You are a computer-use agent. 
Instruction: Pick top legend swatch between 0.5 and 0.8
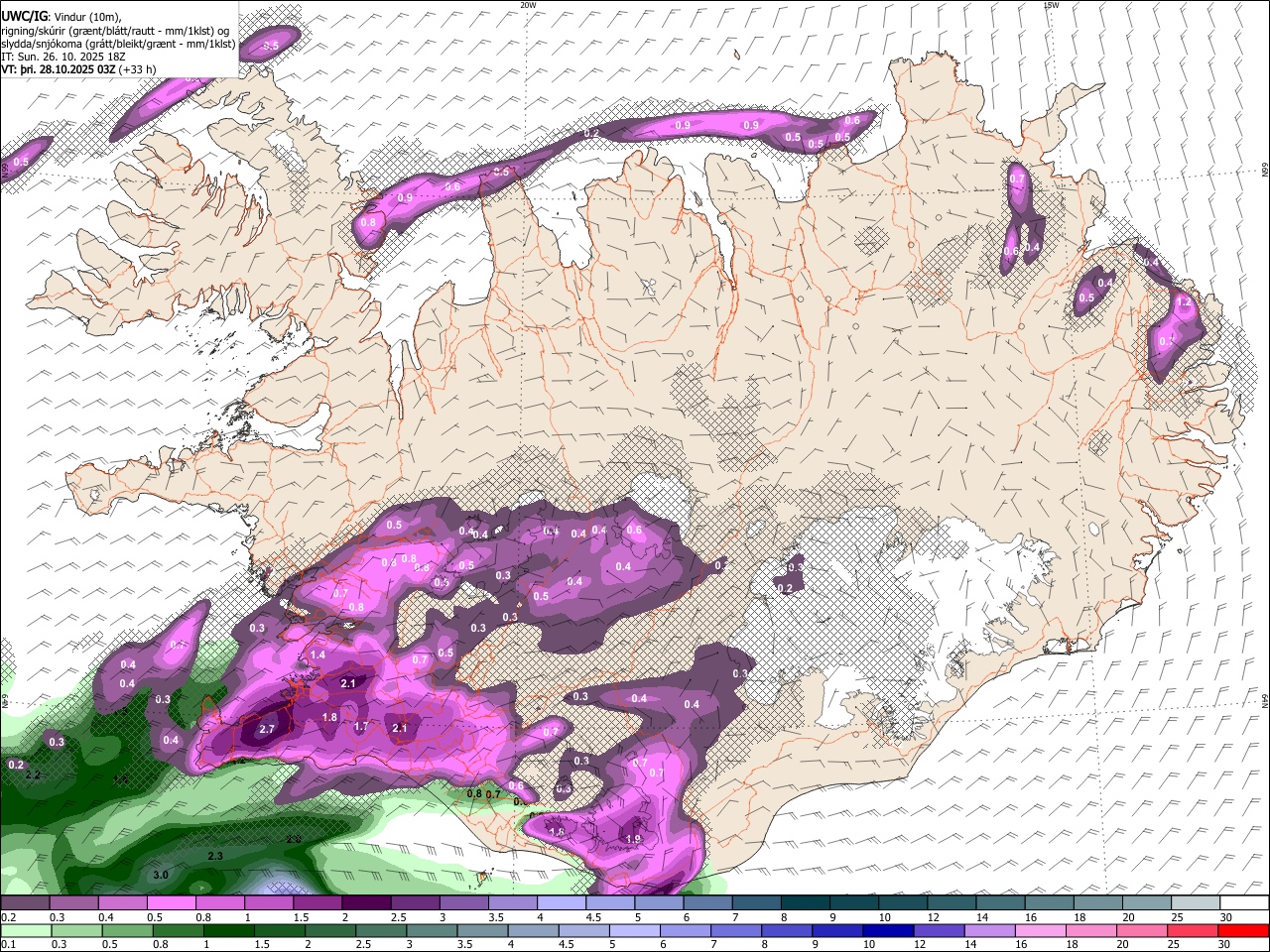pos(170,902)
